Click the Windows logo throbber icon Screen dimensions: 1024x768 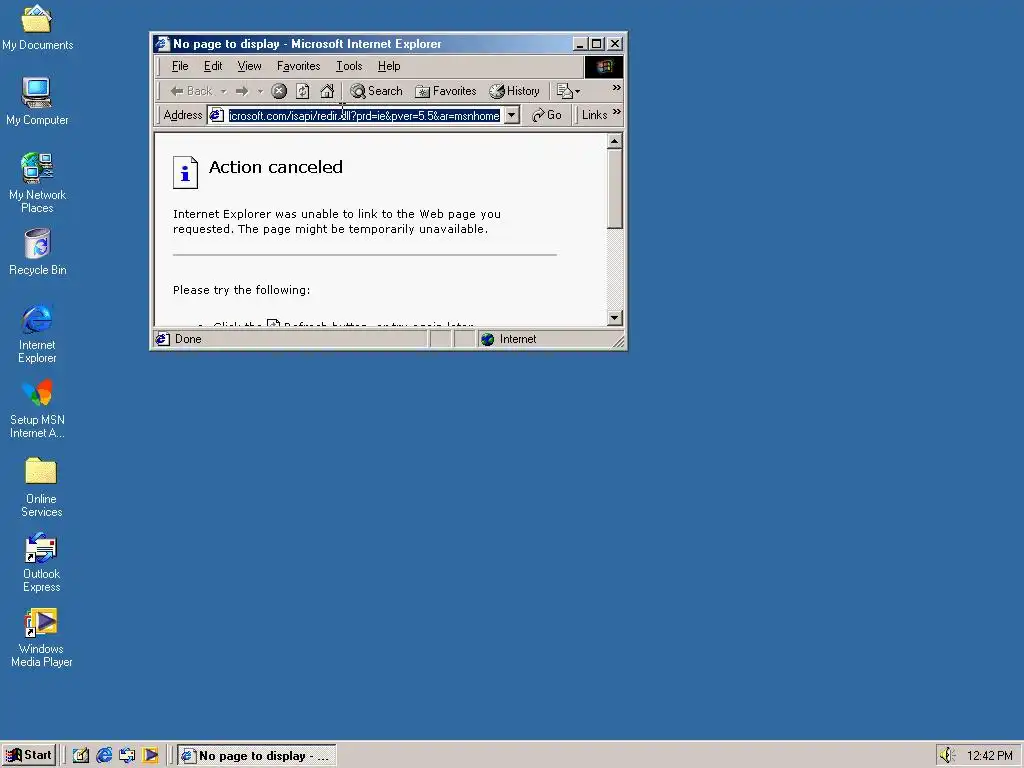pyautogui.click(x=603, y=67)
